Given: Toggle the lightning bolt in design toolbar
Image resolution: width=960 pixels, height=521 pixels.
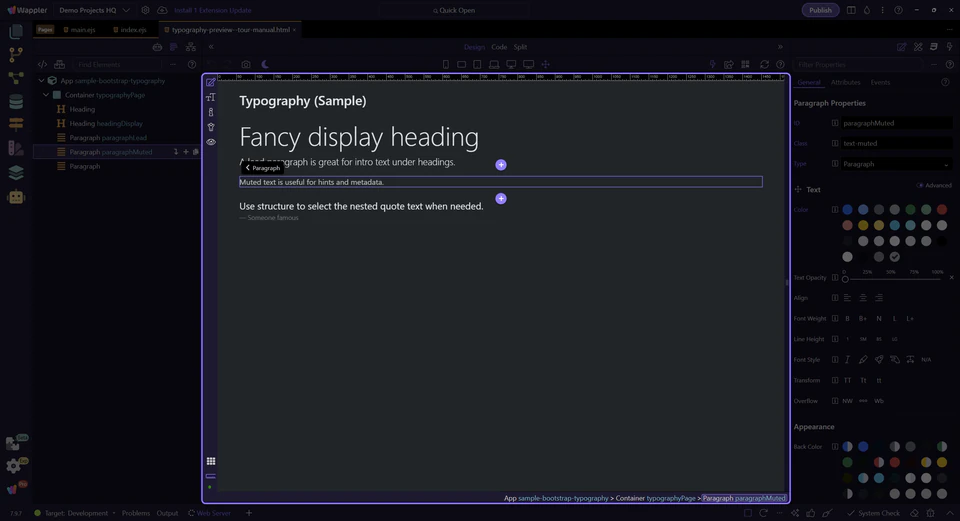Looking at the screenshot, I should click(712, 64).
